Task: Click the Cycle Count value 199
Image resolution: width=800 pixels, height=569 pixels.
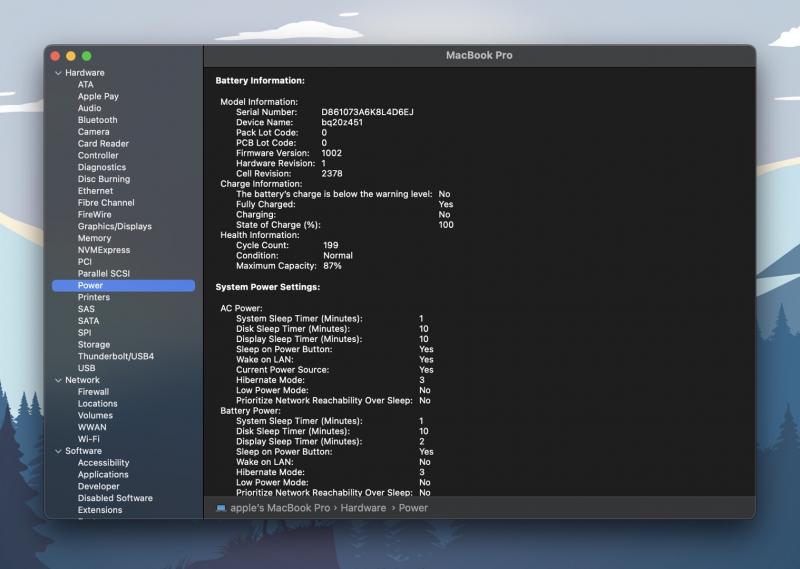Action: click(331, 245)
